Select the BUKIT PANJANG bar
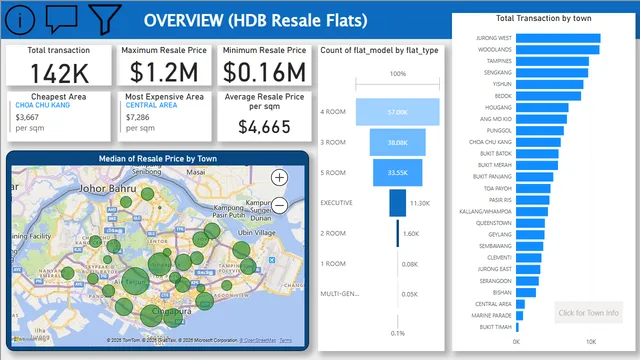This screenshot has width=640, height=360. 534,177
